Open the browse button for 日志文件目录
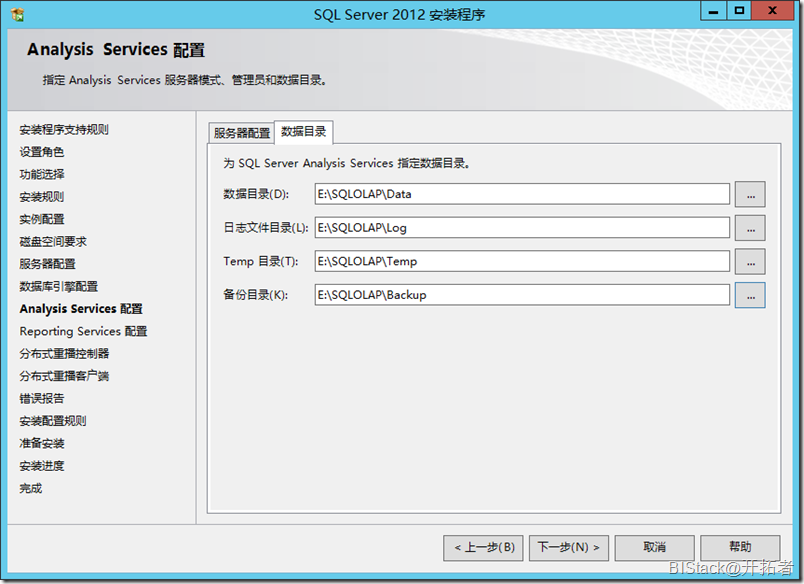Screen dimensions: 804x584 pos(750,228)
